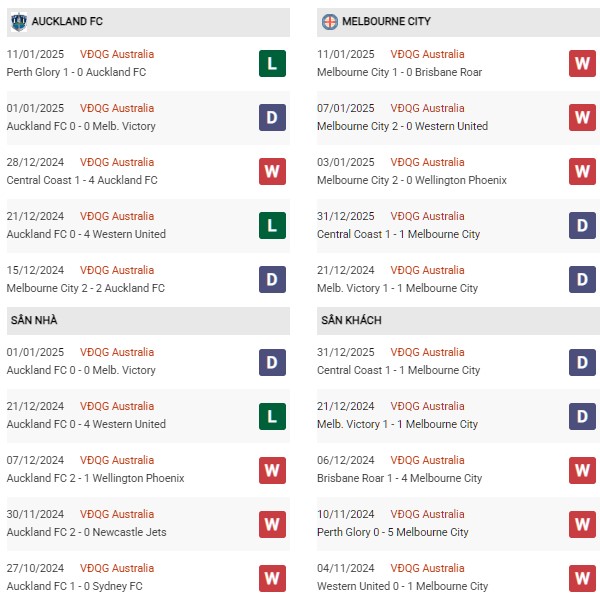
Task: Click the W badge for Central Coast 1 - 4 Auckland FC
Action: point(272,171)
